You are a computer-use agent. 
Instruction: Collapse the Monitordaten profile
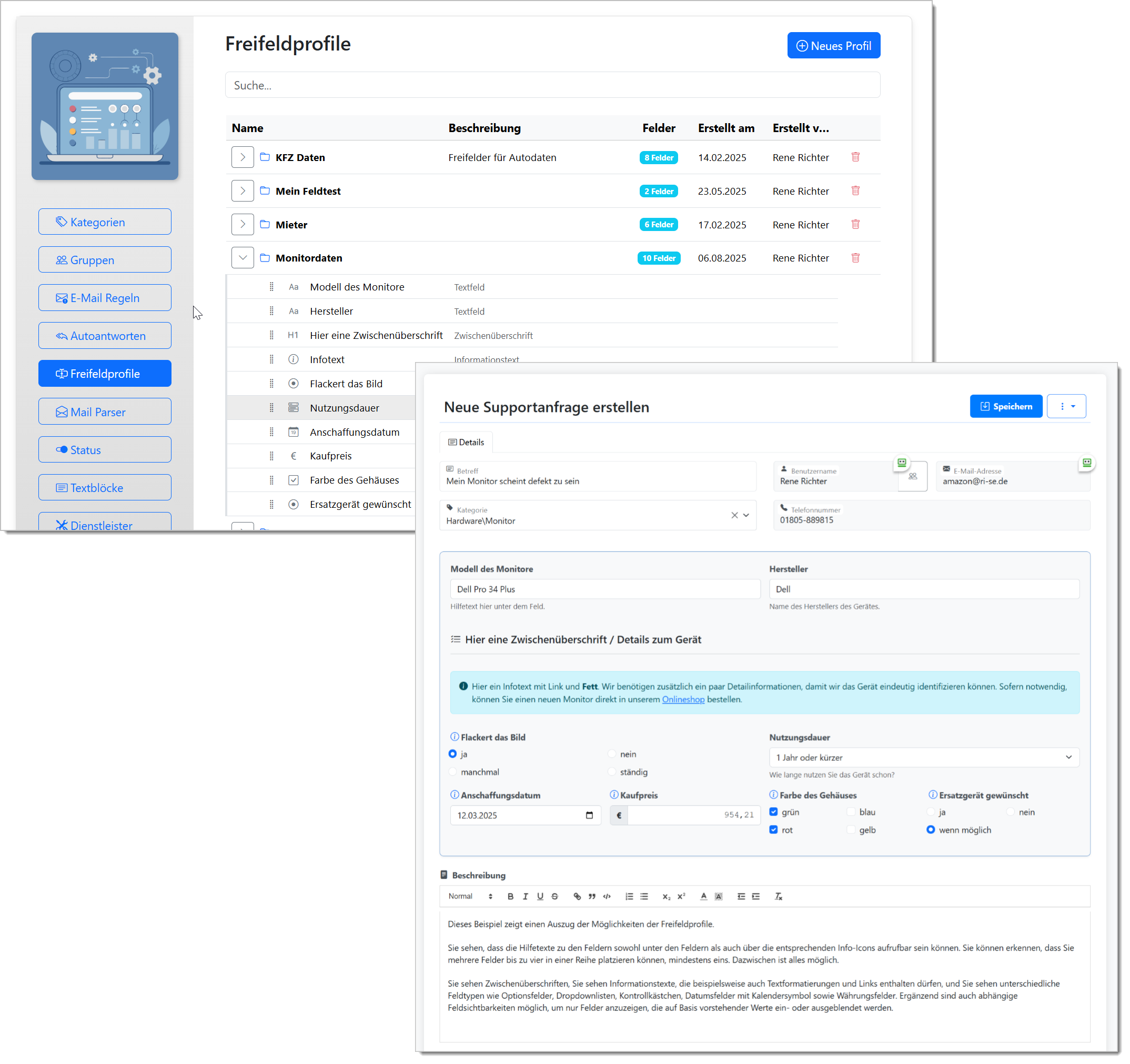(243, 258)
